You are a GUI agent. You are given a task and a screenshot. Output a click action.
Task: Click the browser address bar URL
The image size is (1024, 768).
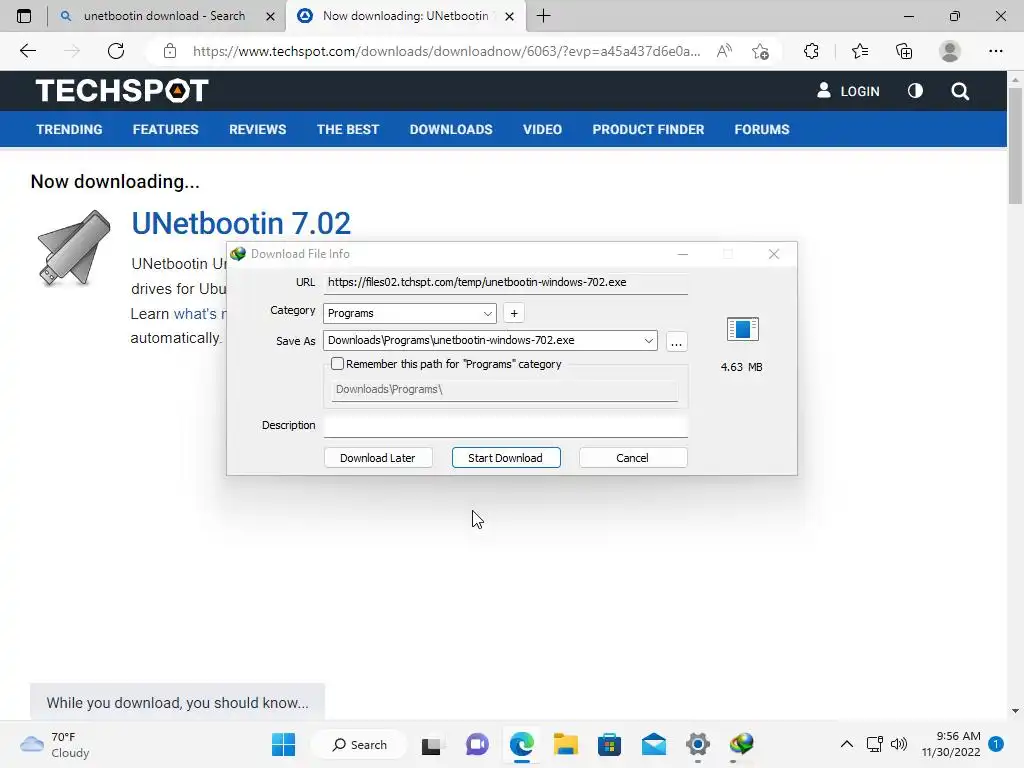click(x=447, y=51)
